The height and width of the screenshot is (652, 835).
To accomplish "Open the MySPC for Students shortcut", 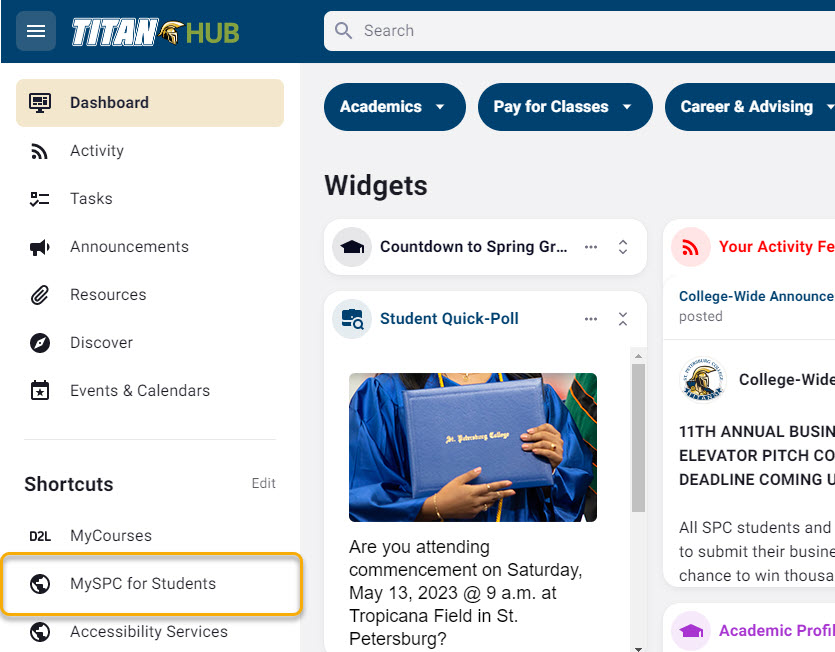I will tap(140, 584).
